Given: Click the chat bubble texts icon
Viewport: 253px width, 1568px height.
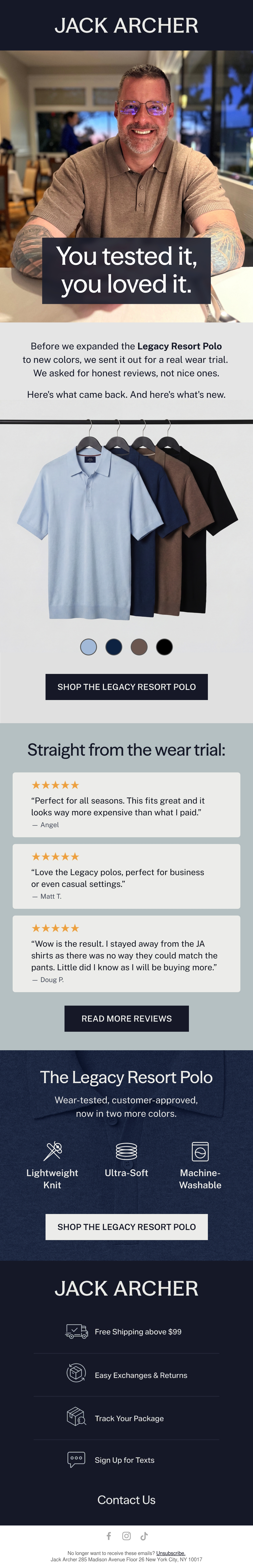Looking at the screenshot, I should (x=76, y=1458).
